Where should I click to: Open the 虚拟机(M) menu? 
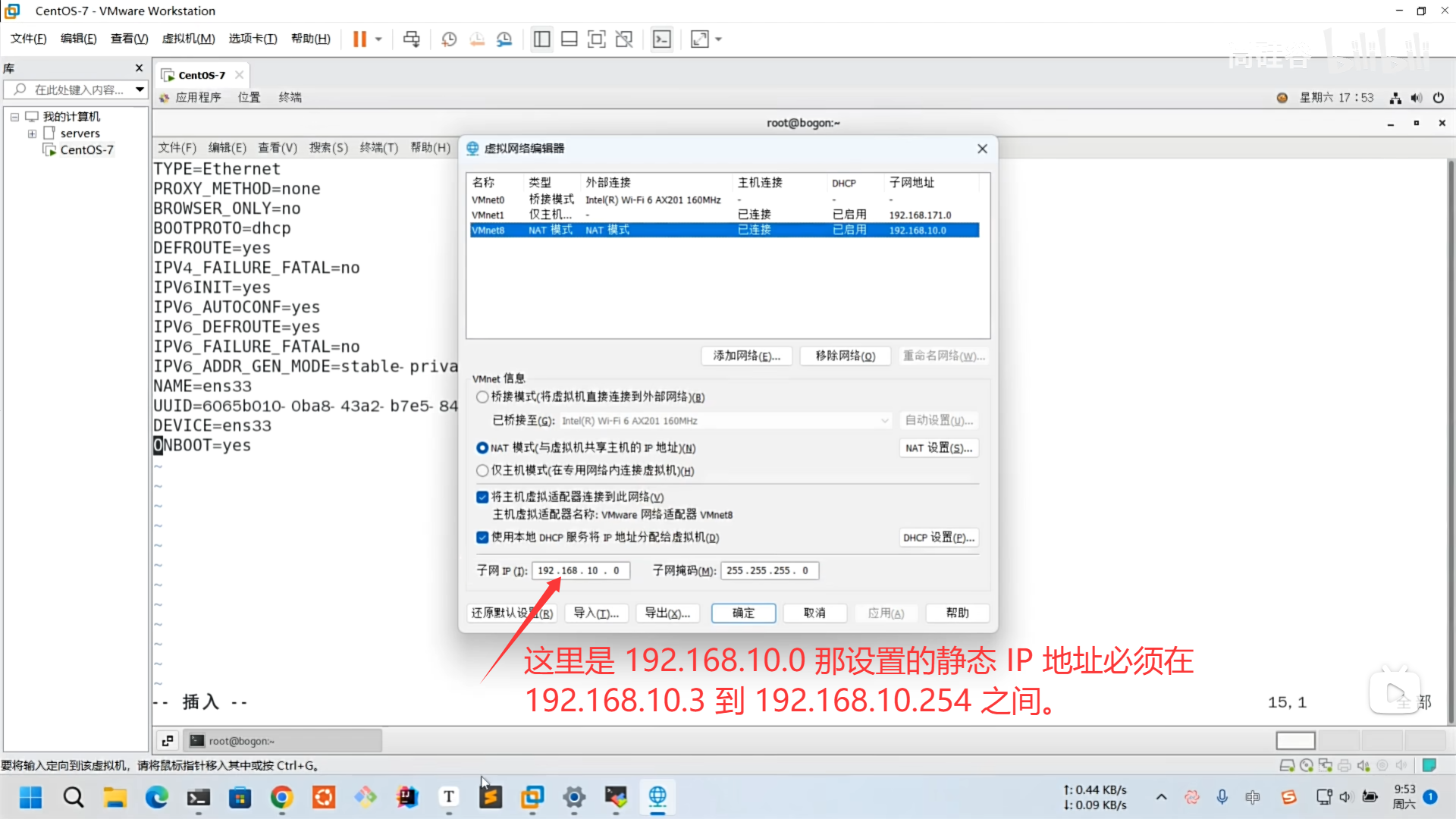[188, 39]
